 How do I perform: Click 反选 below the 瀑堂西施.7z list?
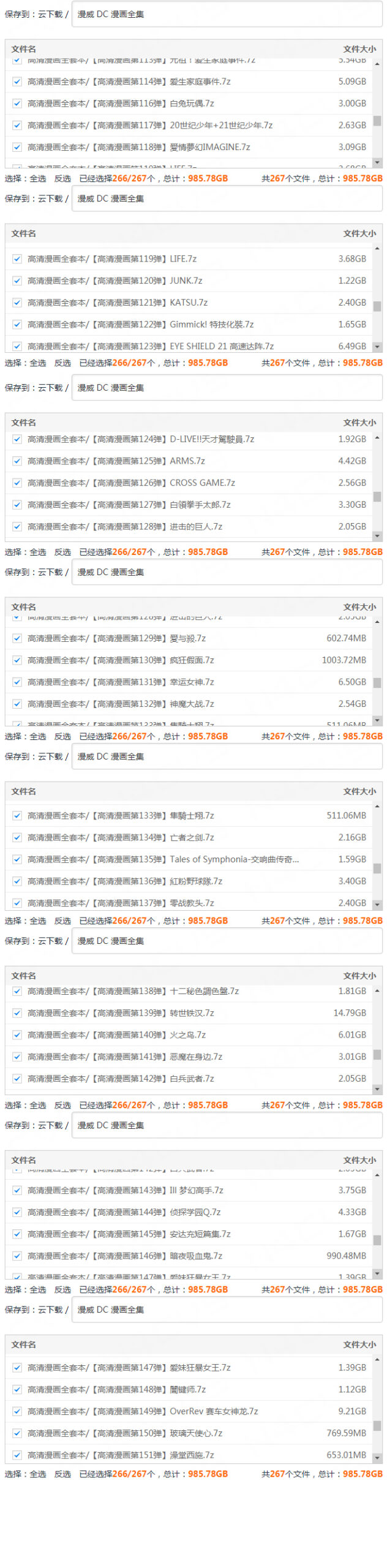click(62, 1474)
